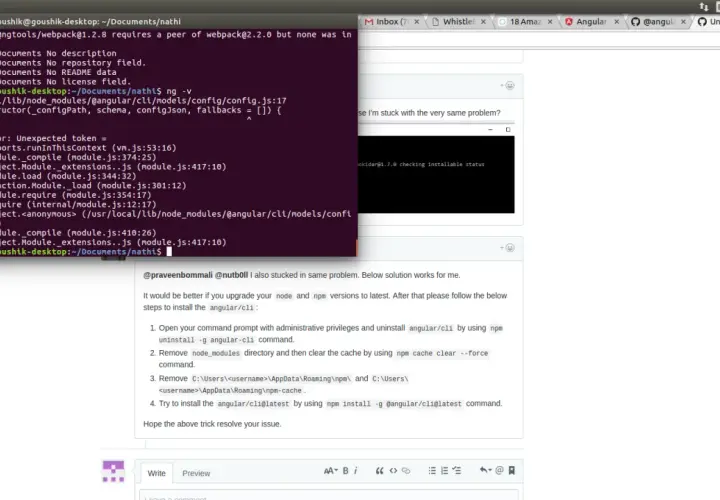
Task: Close the 18 Amaz browser tab
Action: (550, 22)
